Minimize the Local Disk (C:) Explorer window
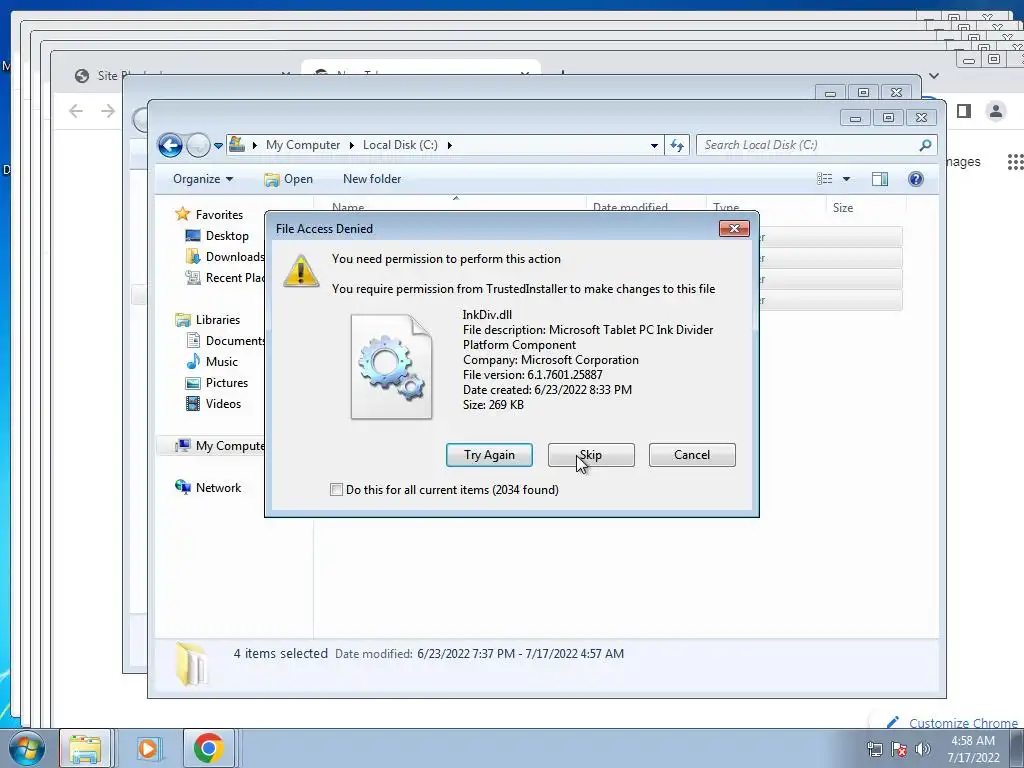The image size is (1024, 768). point(856,118)
